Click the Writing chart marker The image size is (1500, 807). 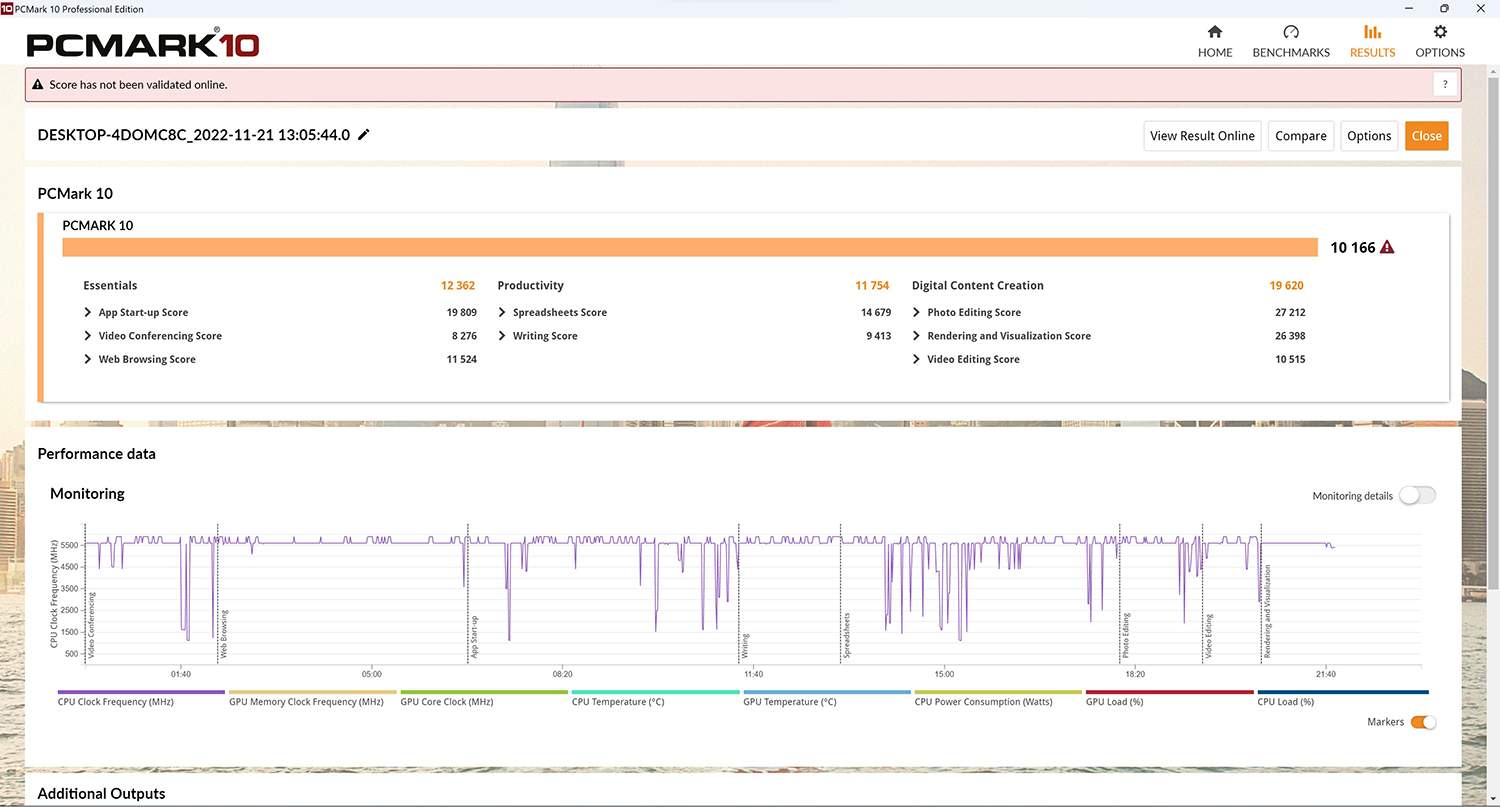(x=745, y=646)
